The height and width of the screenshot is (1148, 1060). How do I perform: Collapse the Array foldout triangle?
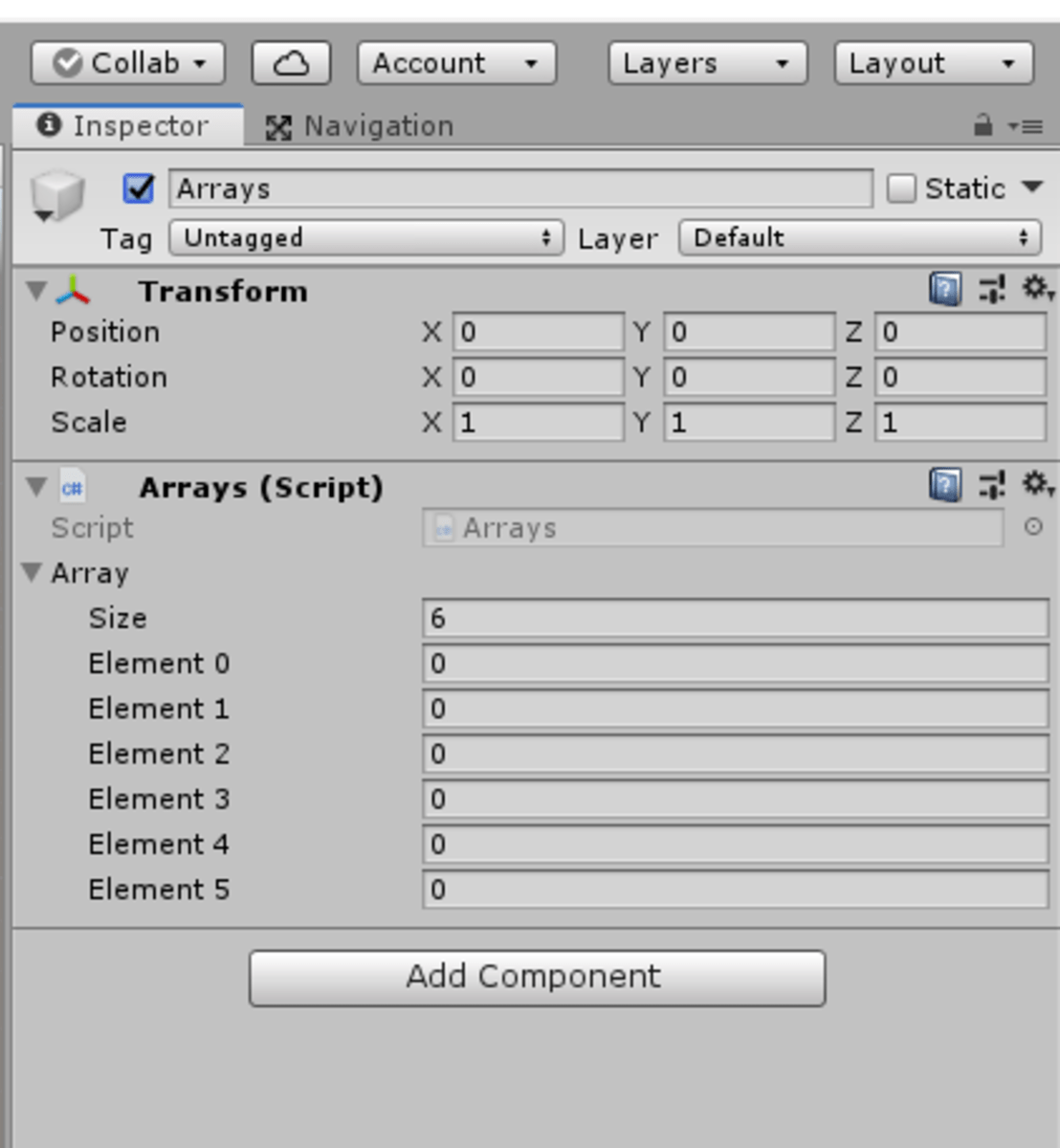click(33, 573)
